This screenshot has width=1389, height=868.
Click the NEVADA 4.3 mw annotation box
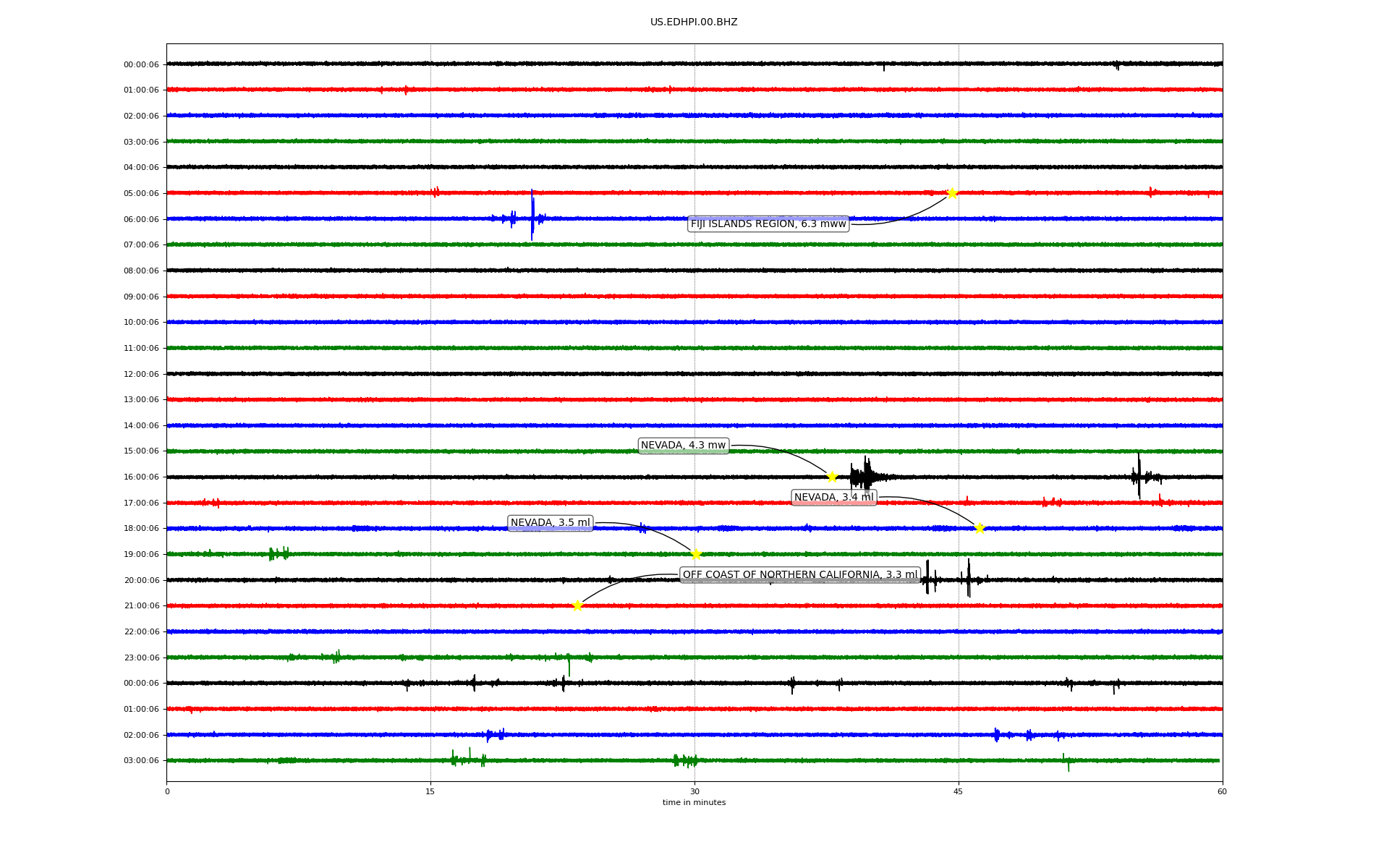coord(683,446)
